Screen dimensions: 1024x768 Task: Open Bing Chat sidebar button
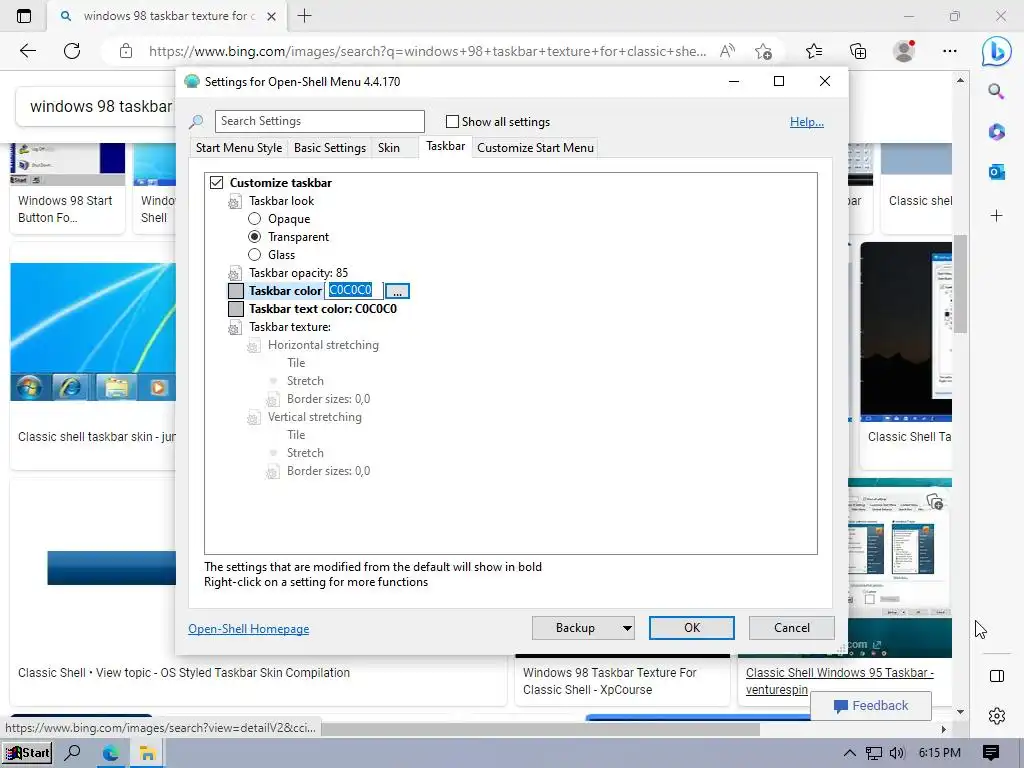(997, 51)
